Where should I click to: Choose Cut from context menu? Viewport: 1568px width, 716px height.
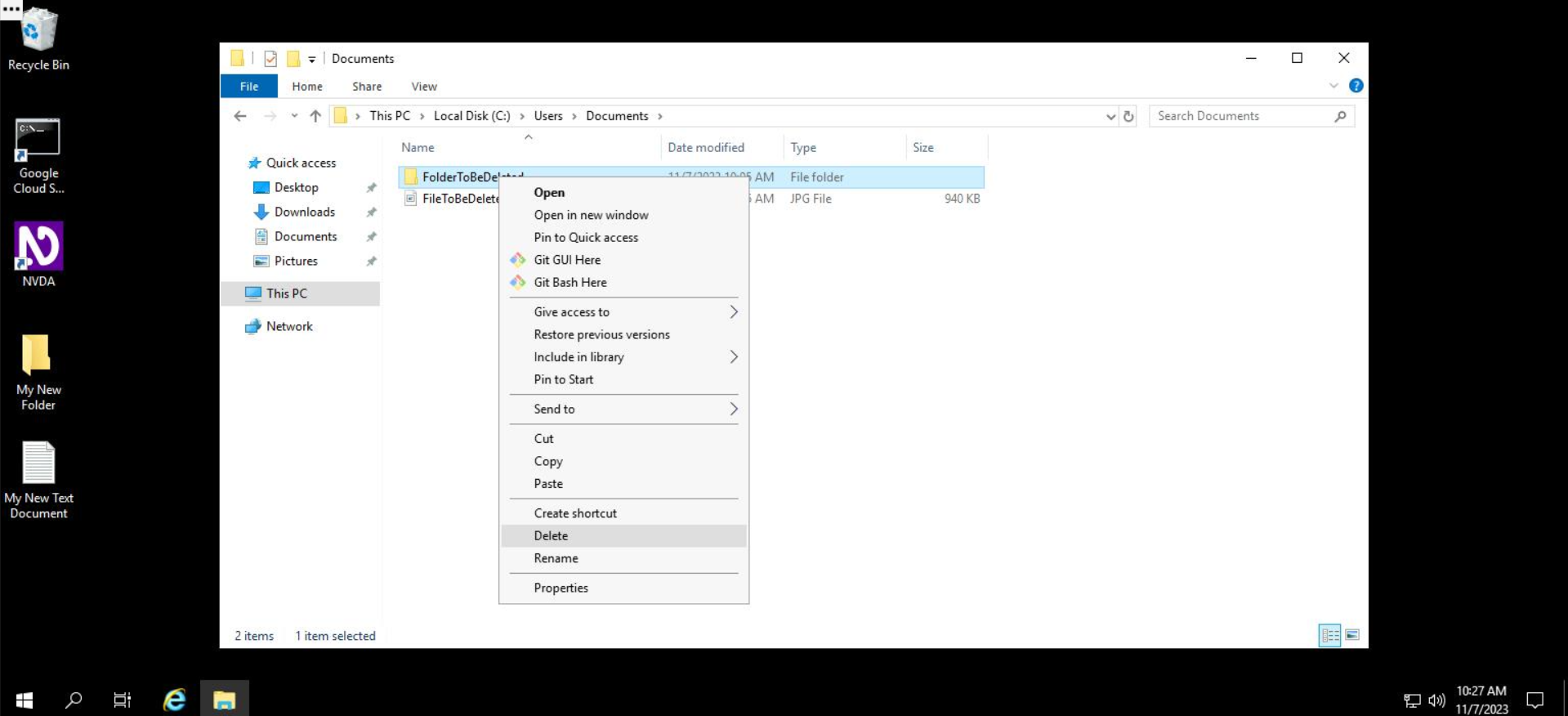click(x=623, y=439)
